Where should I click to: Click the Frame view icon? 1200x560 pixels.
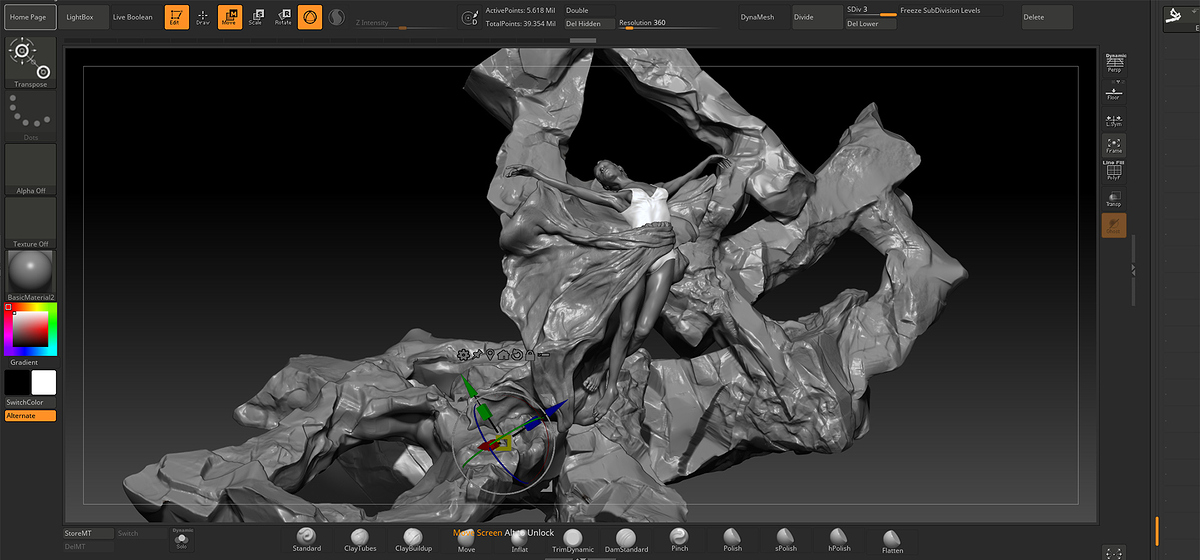point(1113,145)
